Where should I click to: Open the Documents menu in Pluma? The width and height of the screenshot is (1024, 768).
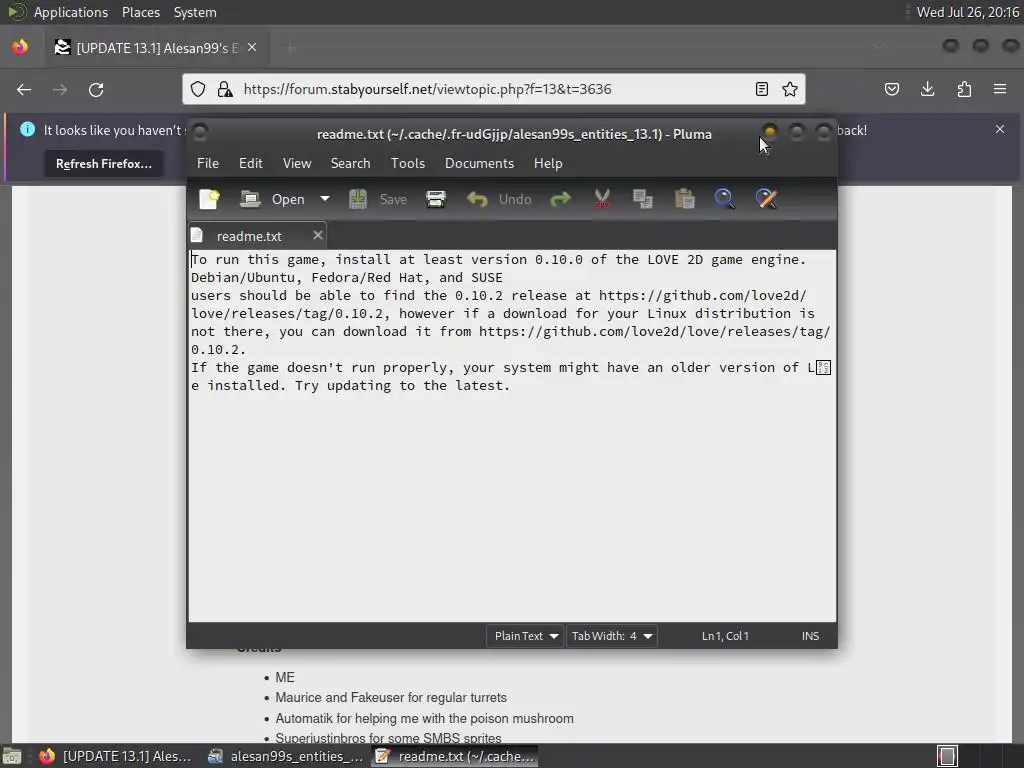(479, 163)
